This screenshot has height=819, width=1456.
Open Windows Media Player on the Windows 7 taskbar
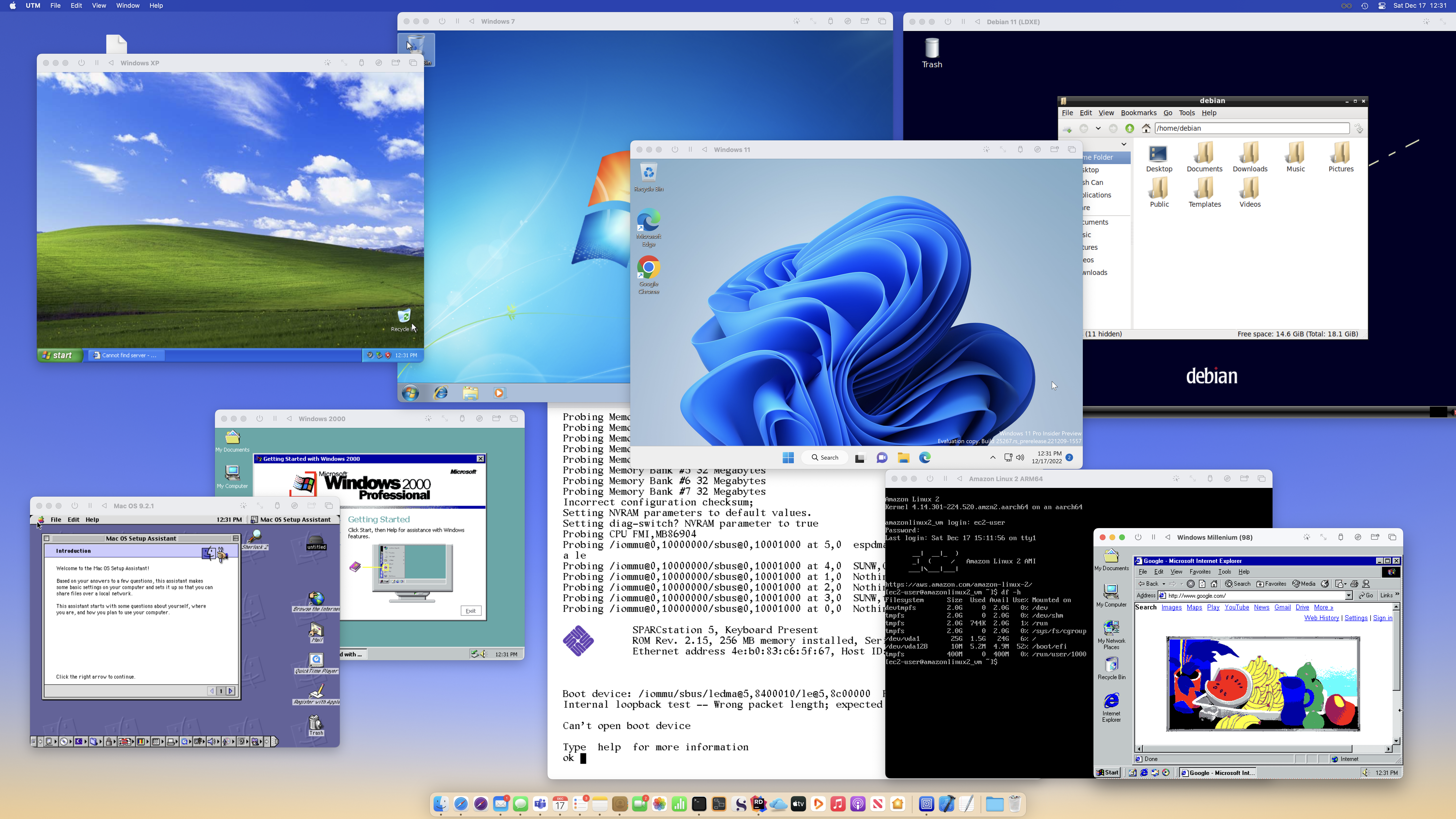point(499,393)
